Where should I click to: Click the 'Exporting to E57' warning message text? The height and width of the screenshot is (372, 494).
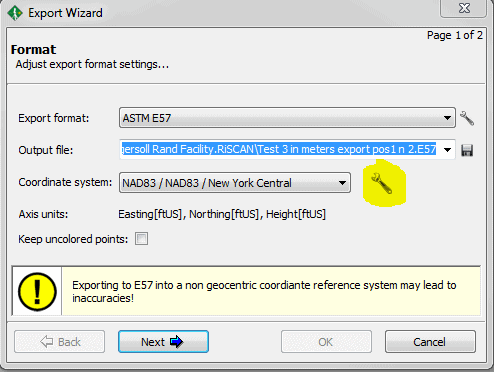[264, 291]
